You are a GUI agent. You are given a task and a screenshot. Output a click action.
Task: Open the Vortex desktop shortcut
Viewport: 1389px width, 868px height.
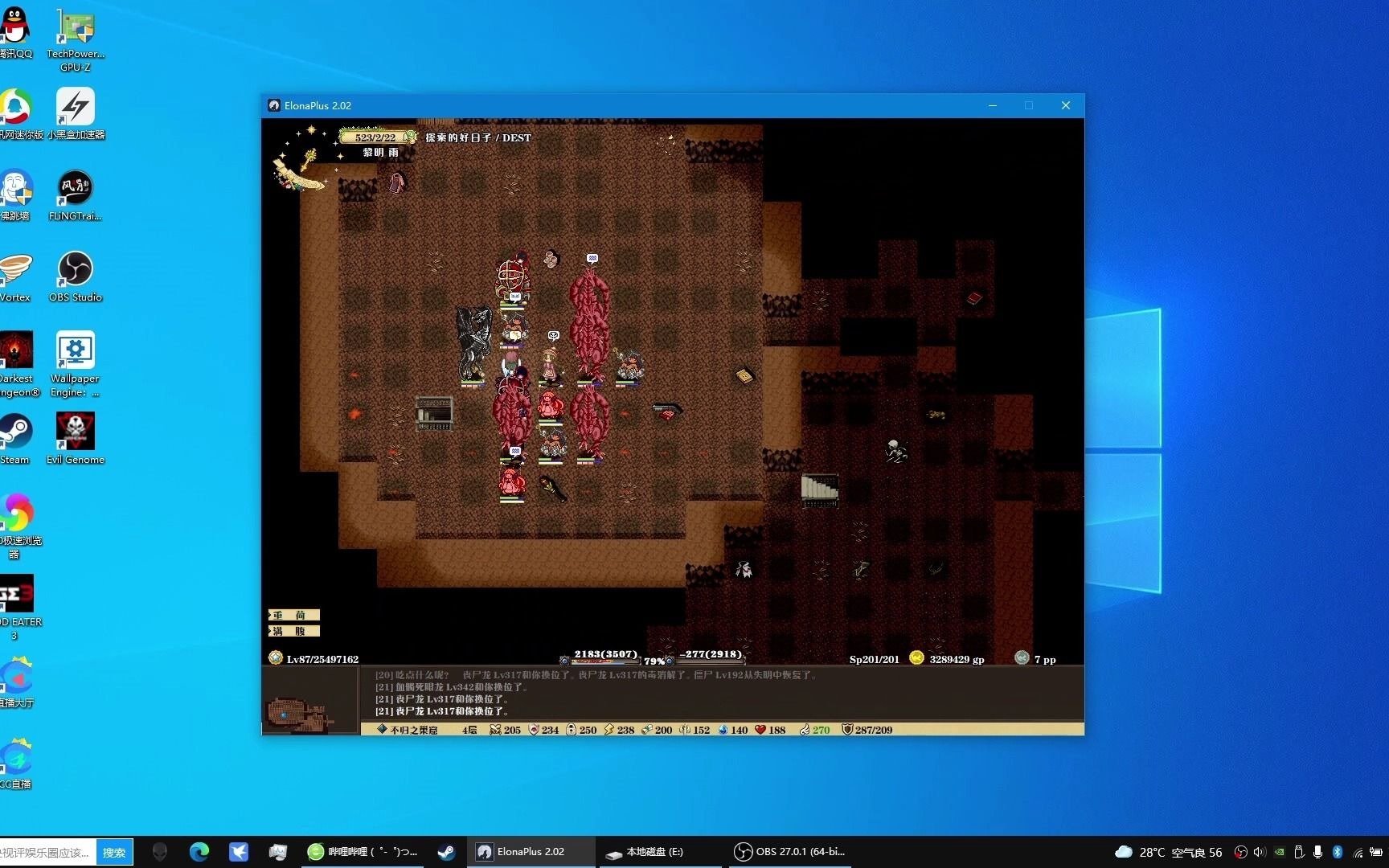pos(15,276)
